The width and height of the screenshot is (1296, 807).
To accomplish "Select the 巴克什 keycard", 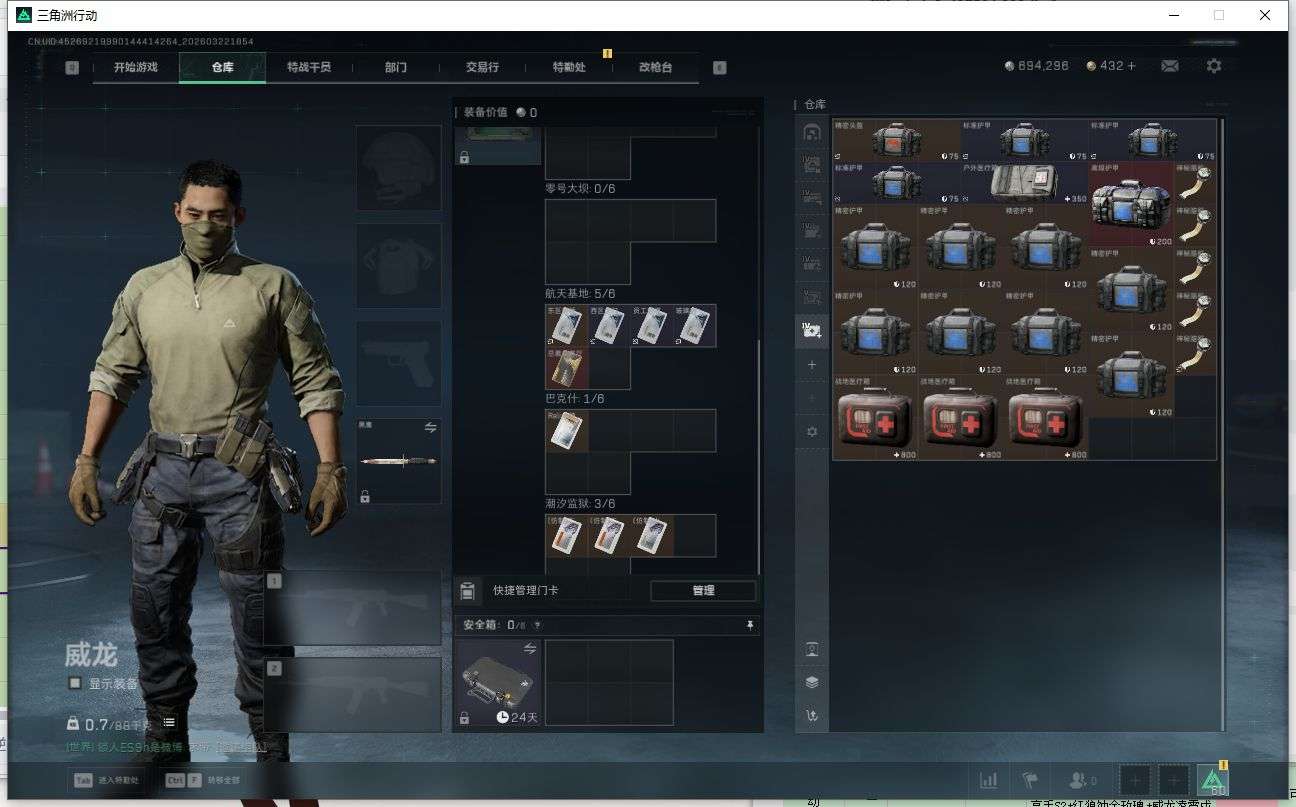I will [x=566, y=430].
